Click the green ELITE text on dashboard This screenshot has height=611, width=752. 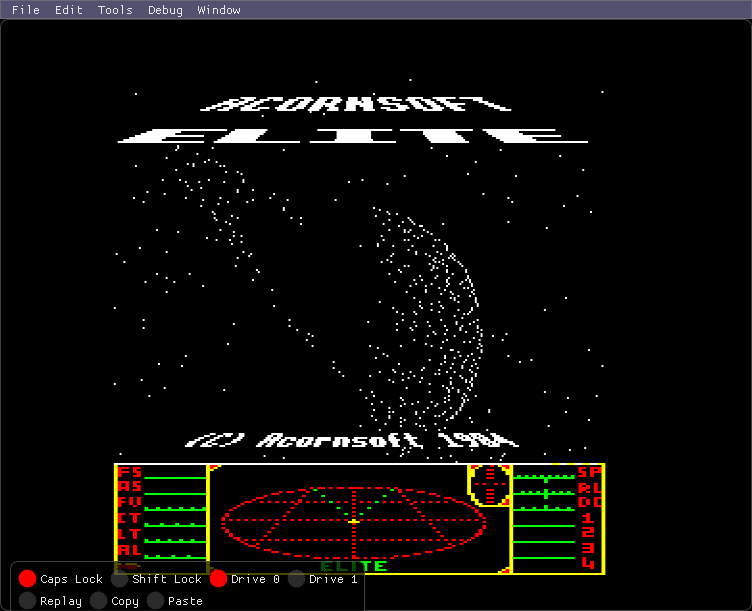click(353, 566)
